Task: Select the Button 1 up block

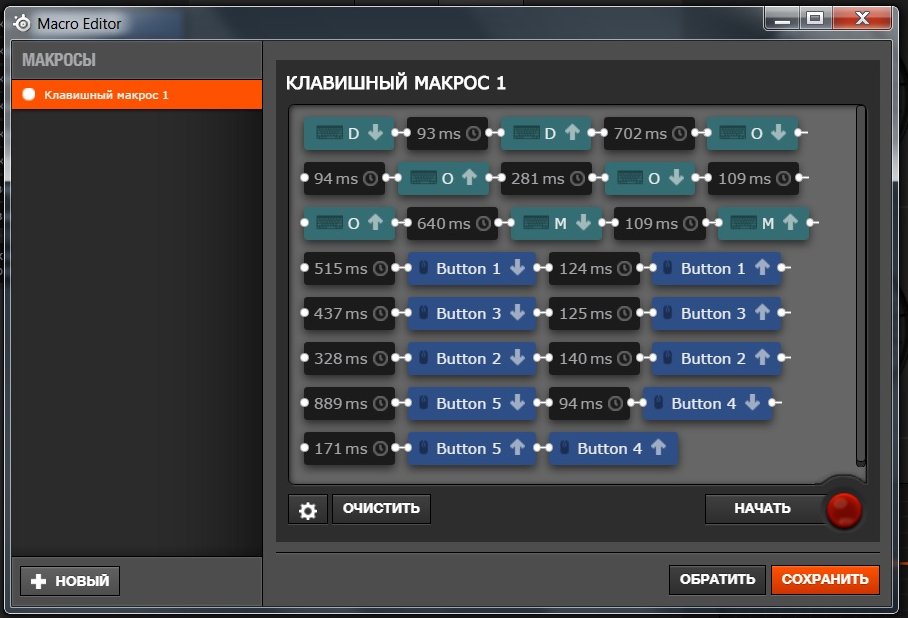Action: pyautogui.click(x=716, y=268)
